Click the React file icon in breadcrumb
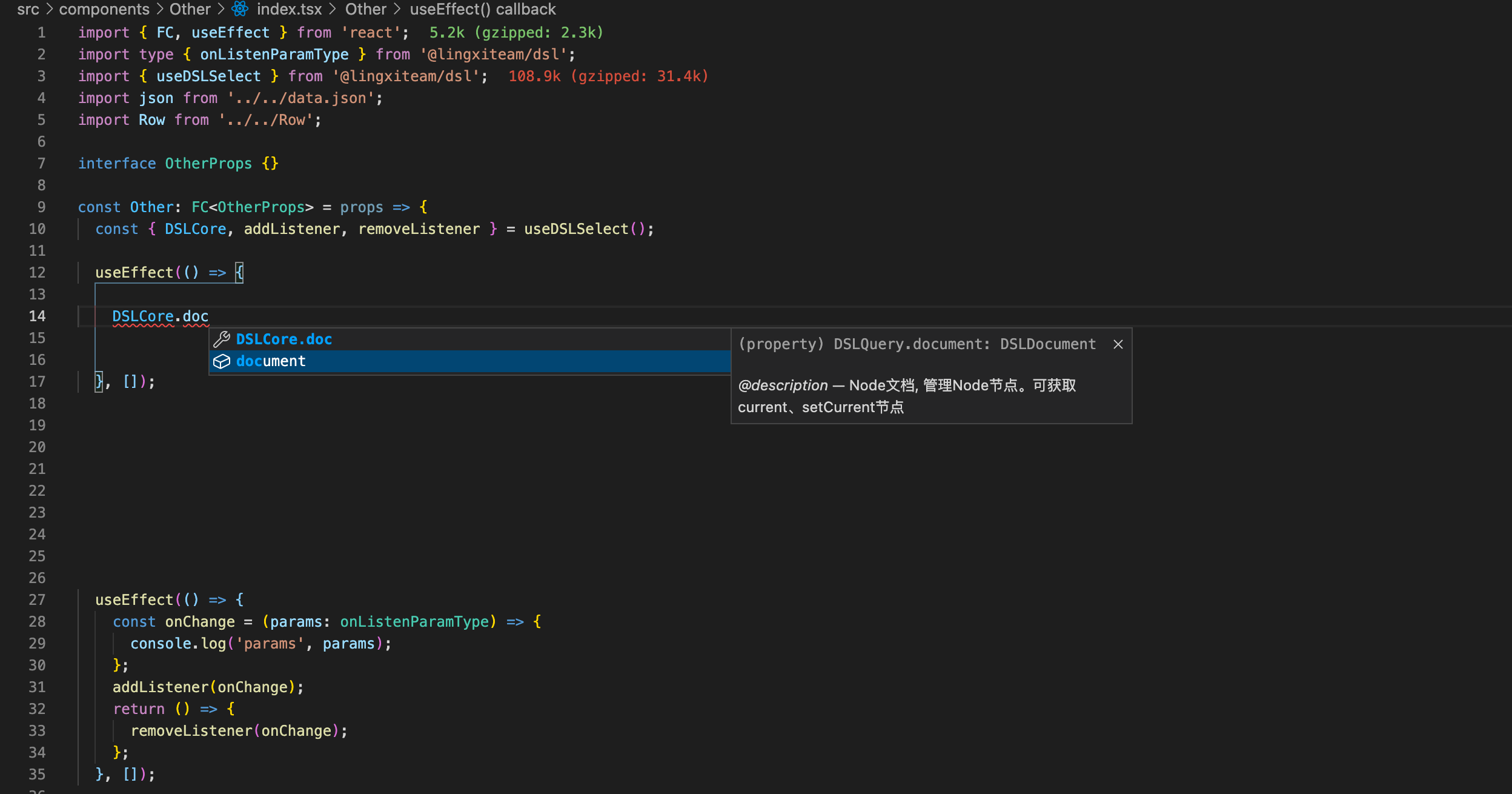 point(240,9)
